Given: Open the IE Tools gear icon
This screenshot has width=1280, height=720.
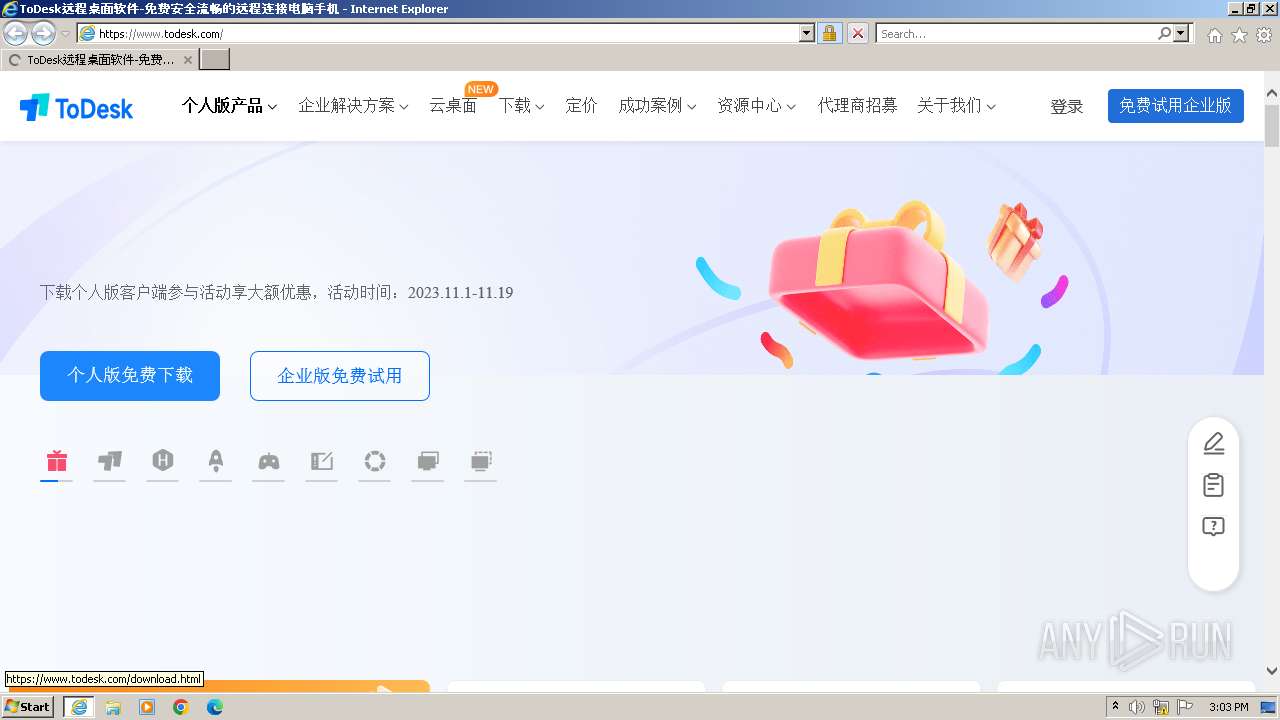Looking at the screenshot, I should tap(1264, 35).
